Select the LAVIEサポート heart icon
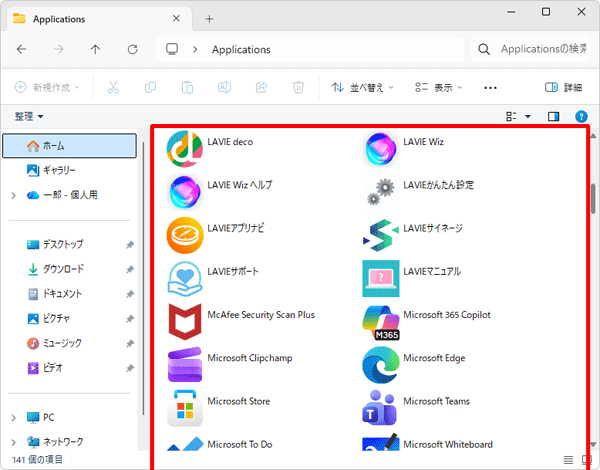 (x=184, y=278)
